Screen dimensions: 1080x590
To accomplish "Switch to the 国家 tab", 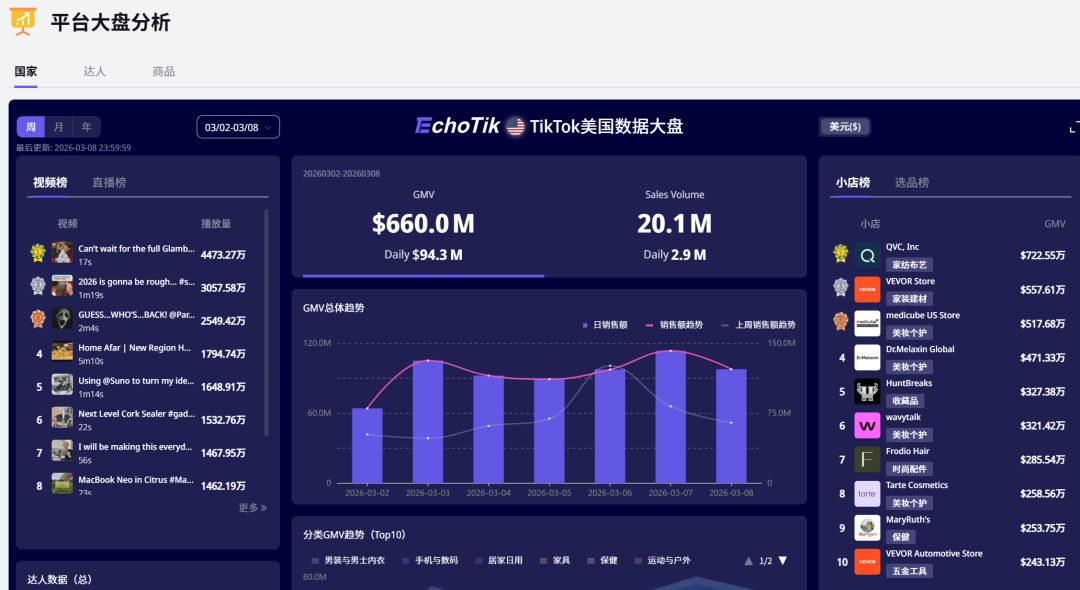I will click(25, 72).
